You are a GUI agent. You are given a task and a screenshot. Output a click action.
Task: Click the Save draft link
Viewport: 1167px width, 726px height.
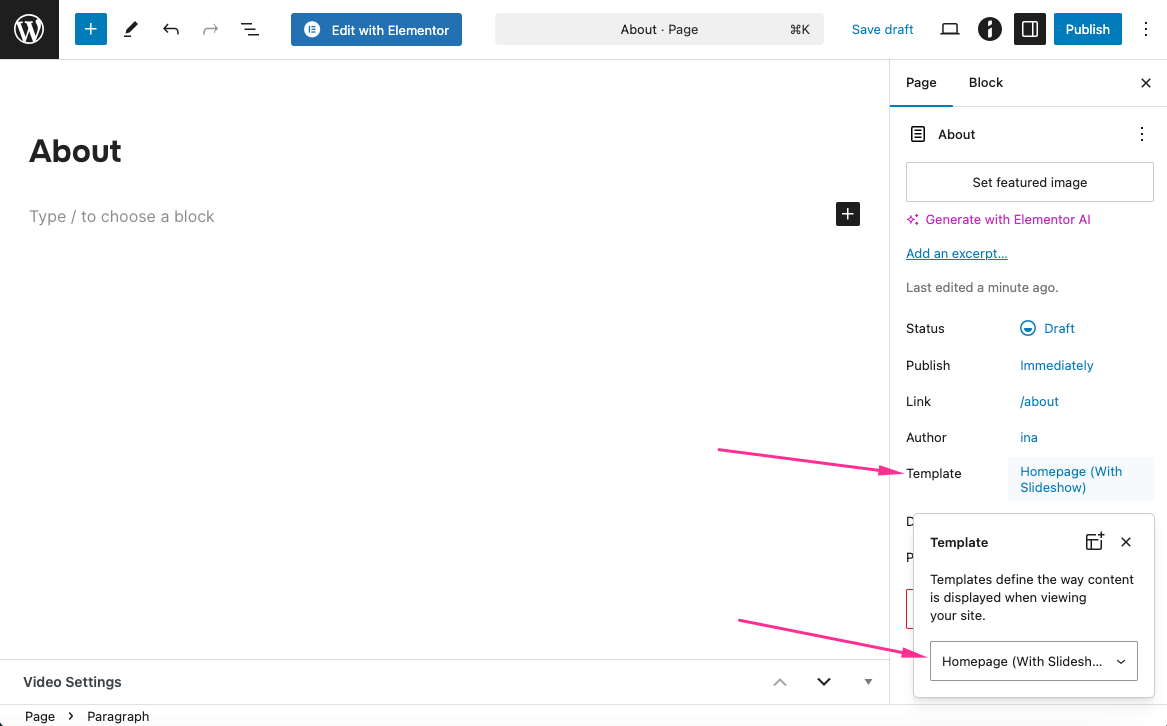click(x=882, y=30)
